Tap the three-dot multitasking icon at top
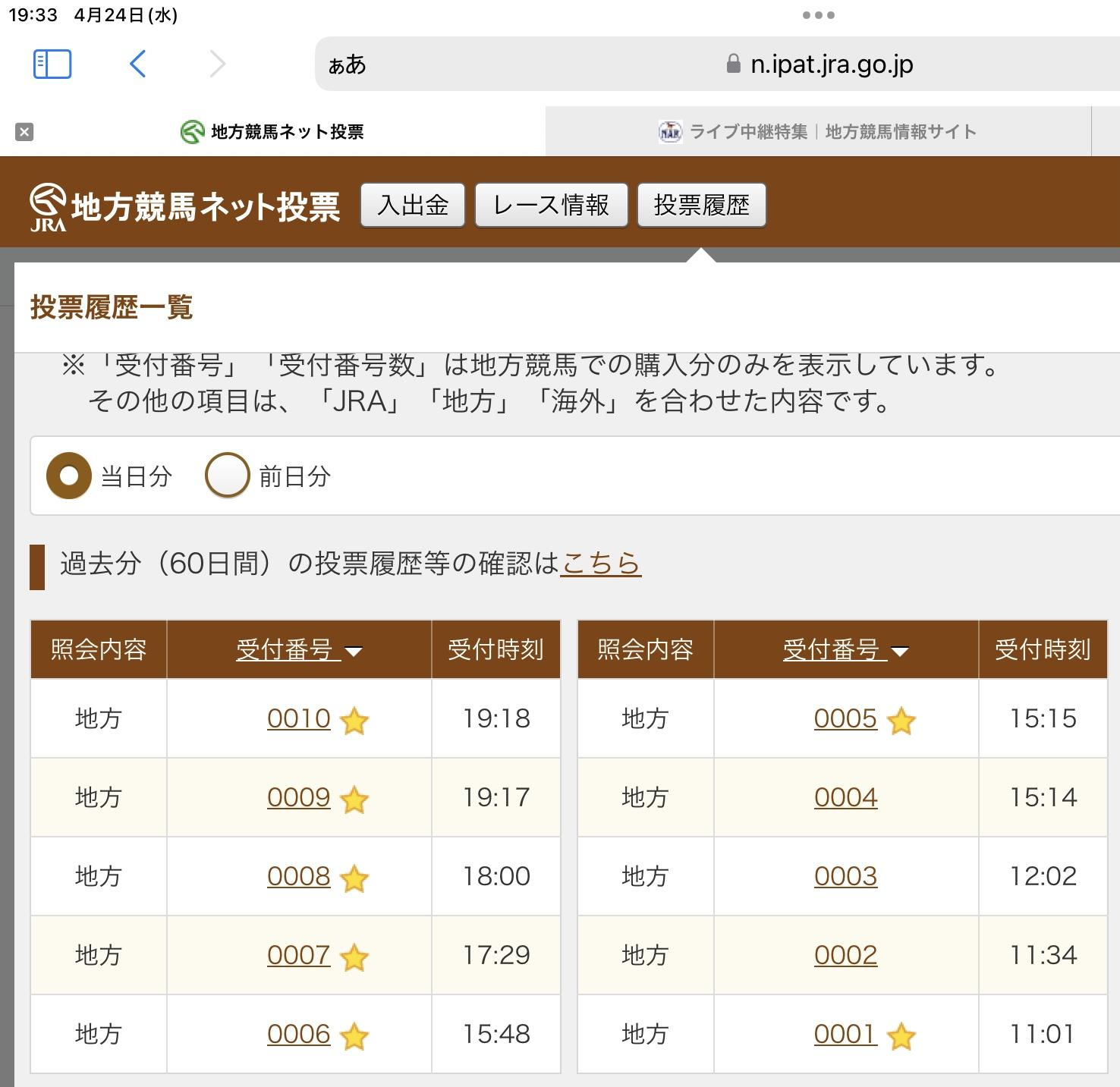Viewport: 1120px width, 1087px height. pyautogui.click(x=818, y=15)
